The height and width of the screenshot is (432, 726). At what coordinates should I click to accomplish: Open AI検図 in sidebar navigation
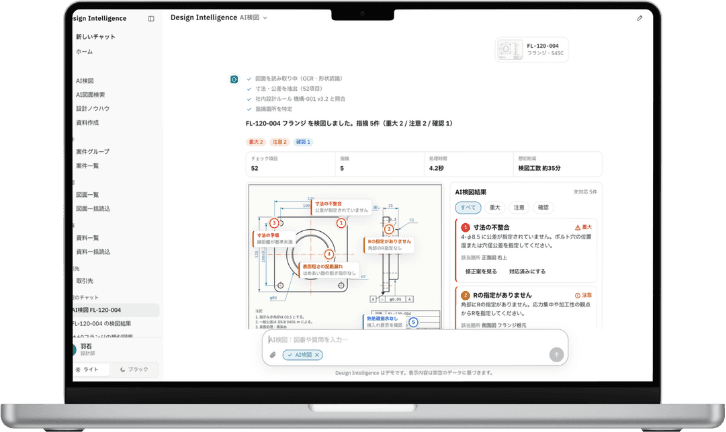click(85, 81)
